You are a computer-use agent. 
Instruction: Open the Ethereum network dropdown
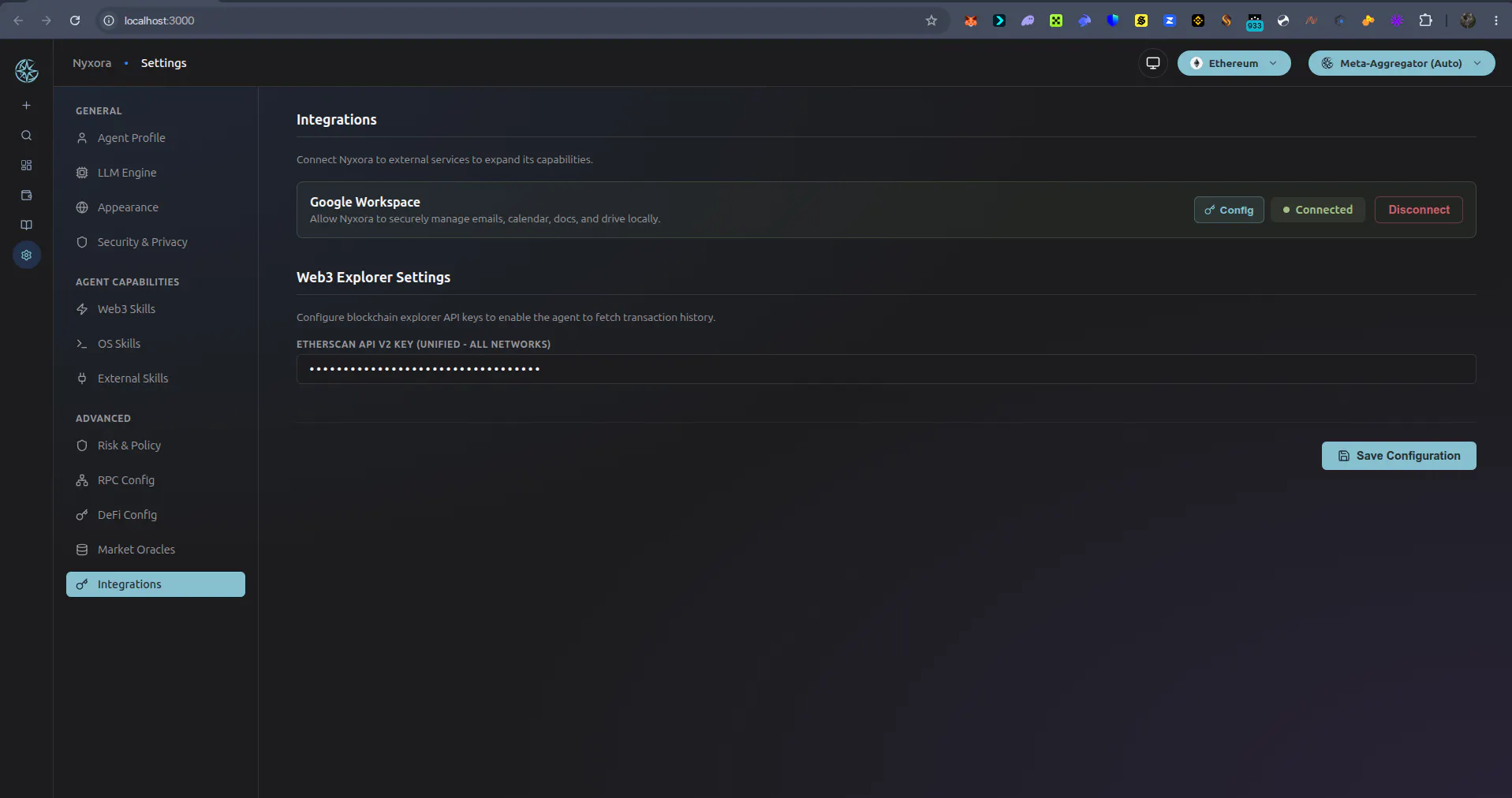1234,63
